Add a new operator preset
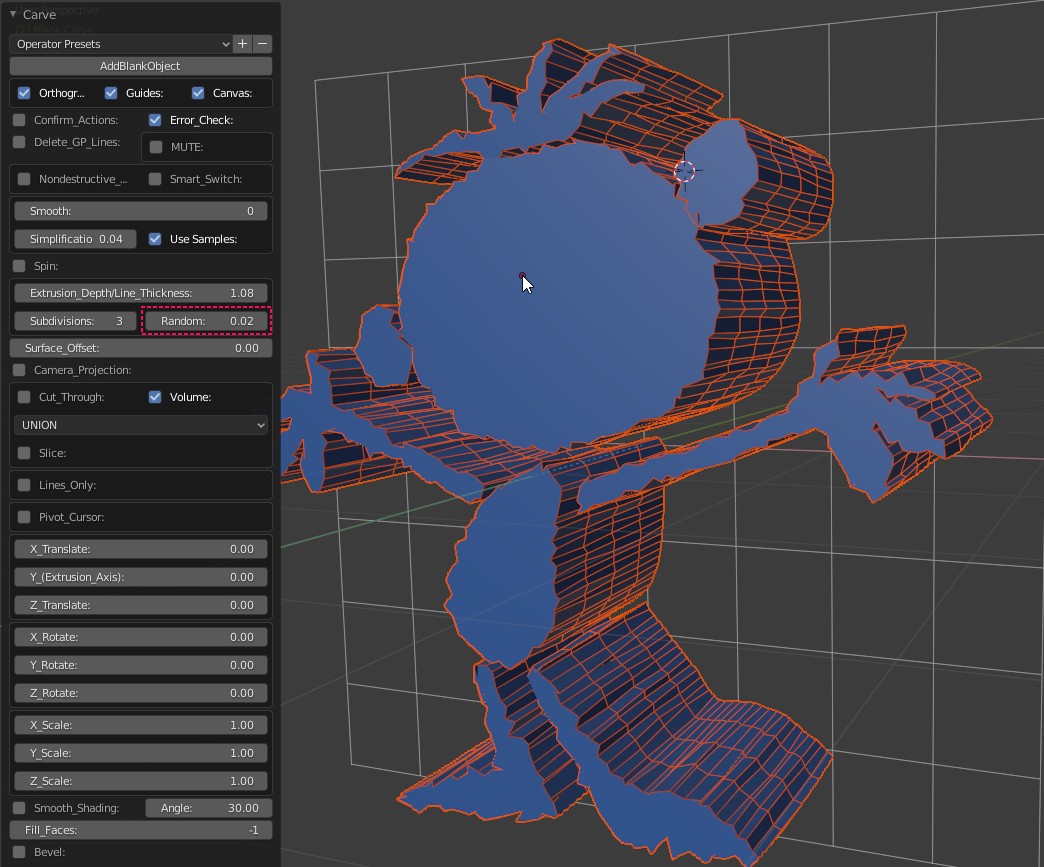This screenshot has width=1044, height=867. tap(242, 44)
